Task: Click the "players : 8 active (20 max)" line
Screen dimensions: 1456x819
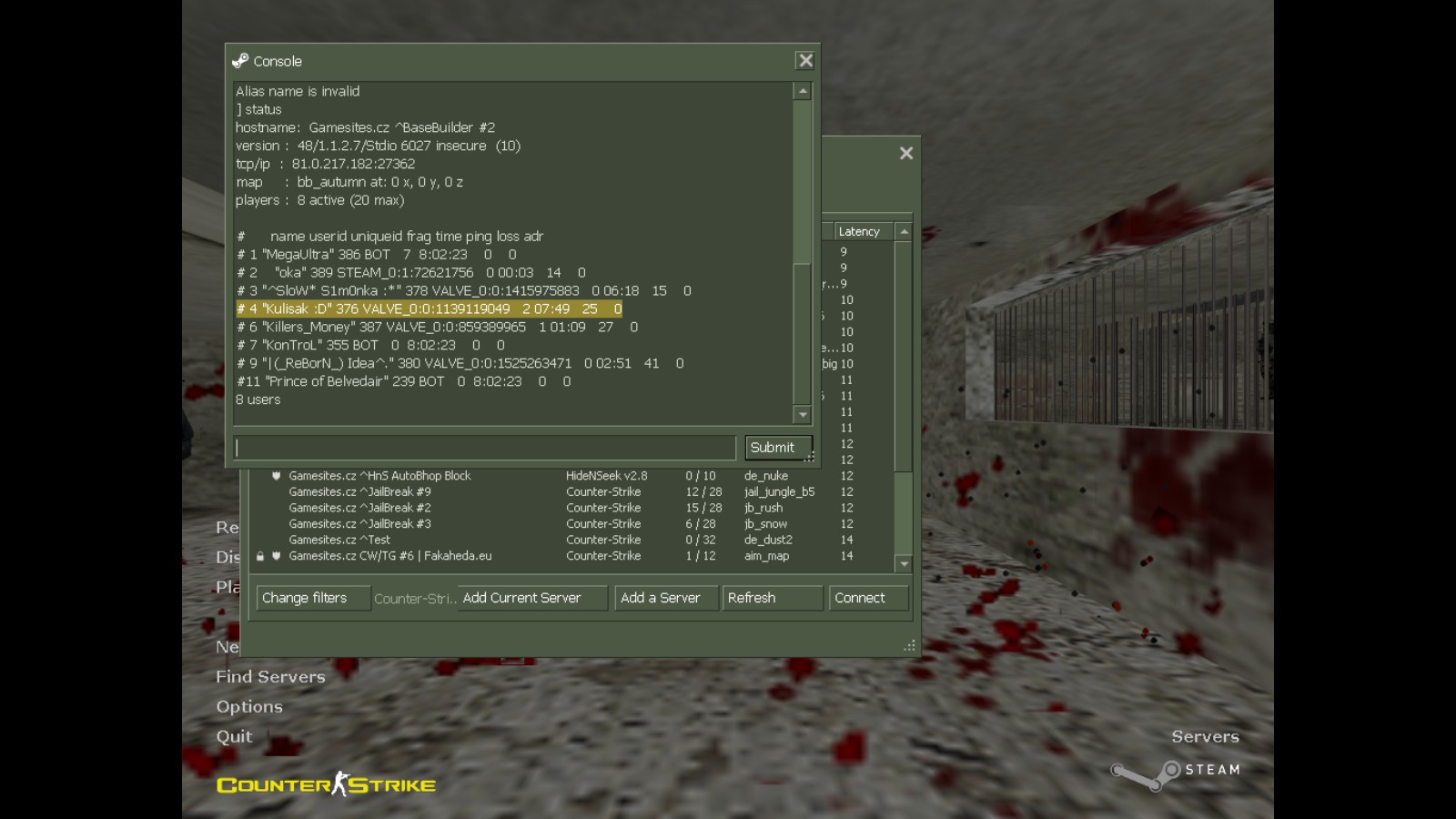Action: (319, 200)
